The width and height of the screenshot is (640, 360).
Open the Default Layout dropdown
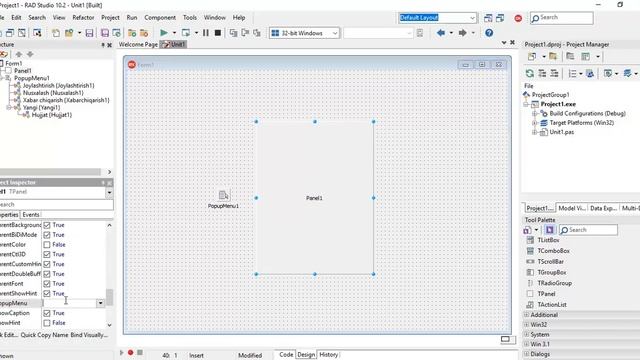pyautogui.click(x=472, y=18)
